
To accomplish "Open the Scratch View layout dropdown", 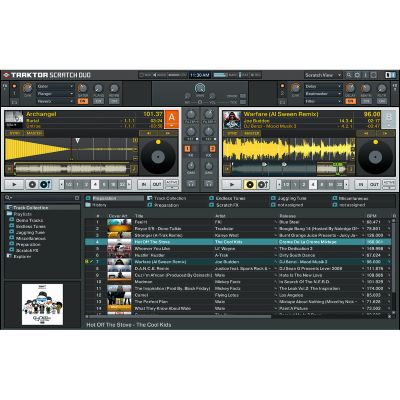I will pyautogui.click(x=323, y=75).
